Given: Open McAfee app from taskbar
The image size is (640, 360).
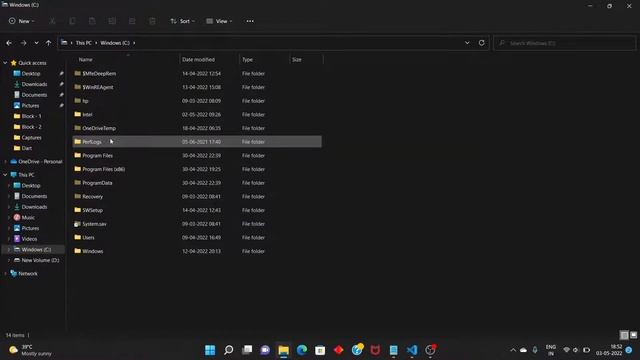Looking at the screenshot, I should tap(375, 350).
